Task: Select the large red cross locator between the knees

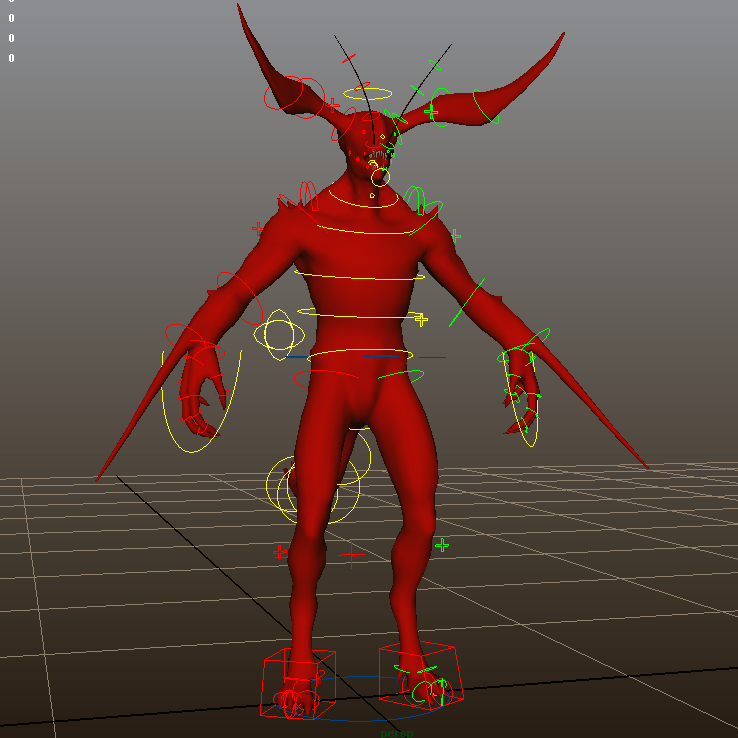Action: point(351,554)
